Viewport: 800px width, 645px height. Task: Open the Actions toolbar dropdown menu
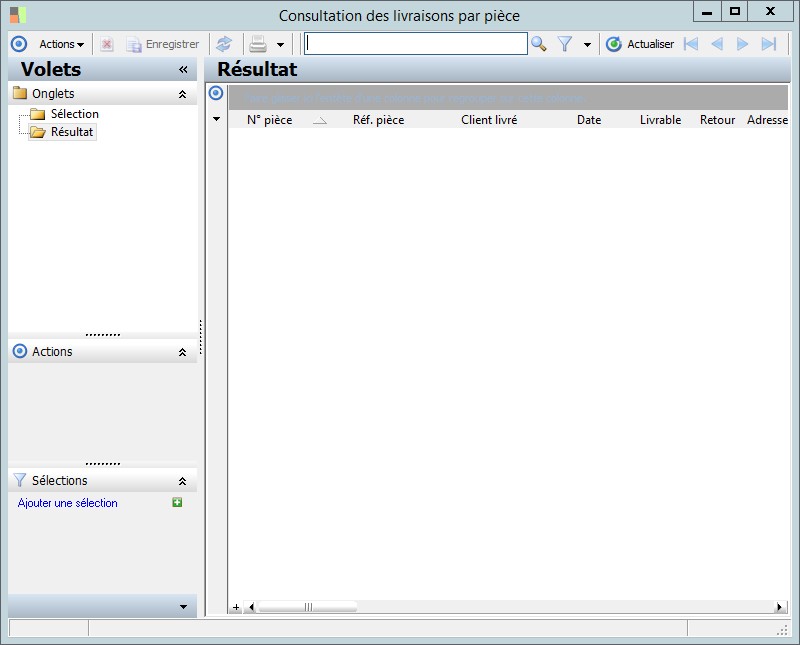coord(61,44)
